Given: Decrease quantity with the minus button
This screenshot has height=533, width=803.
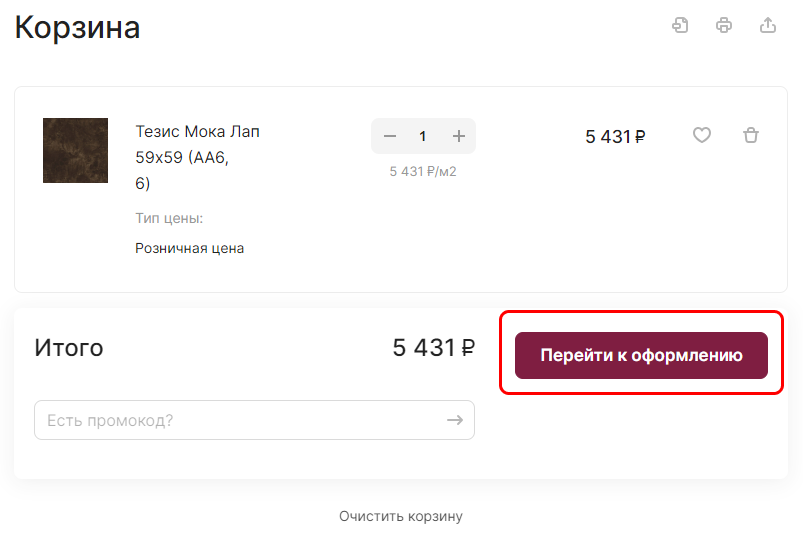Looking at the screenshot, I should [x=390, y=136].
